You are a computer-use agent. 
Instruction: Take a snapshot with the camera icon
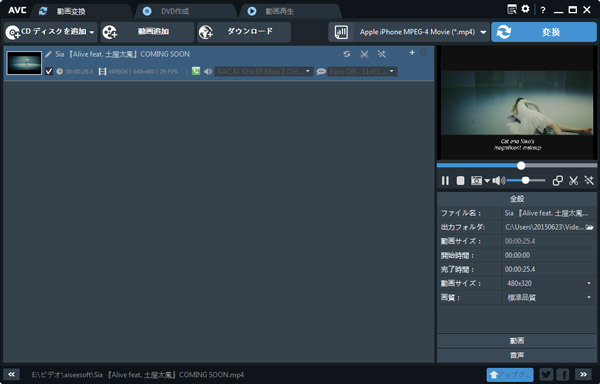click(476, 181)
